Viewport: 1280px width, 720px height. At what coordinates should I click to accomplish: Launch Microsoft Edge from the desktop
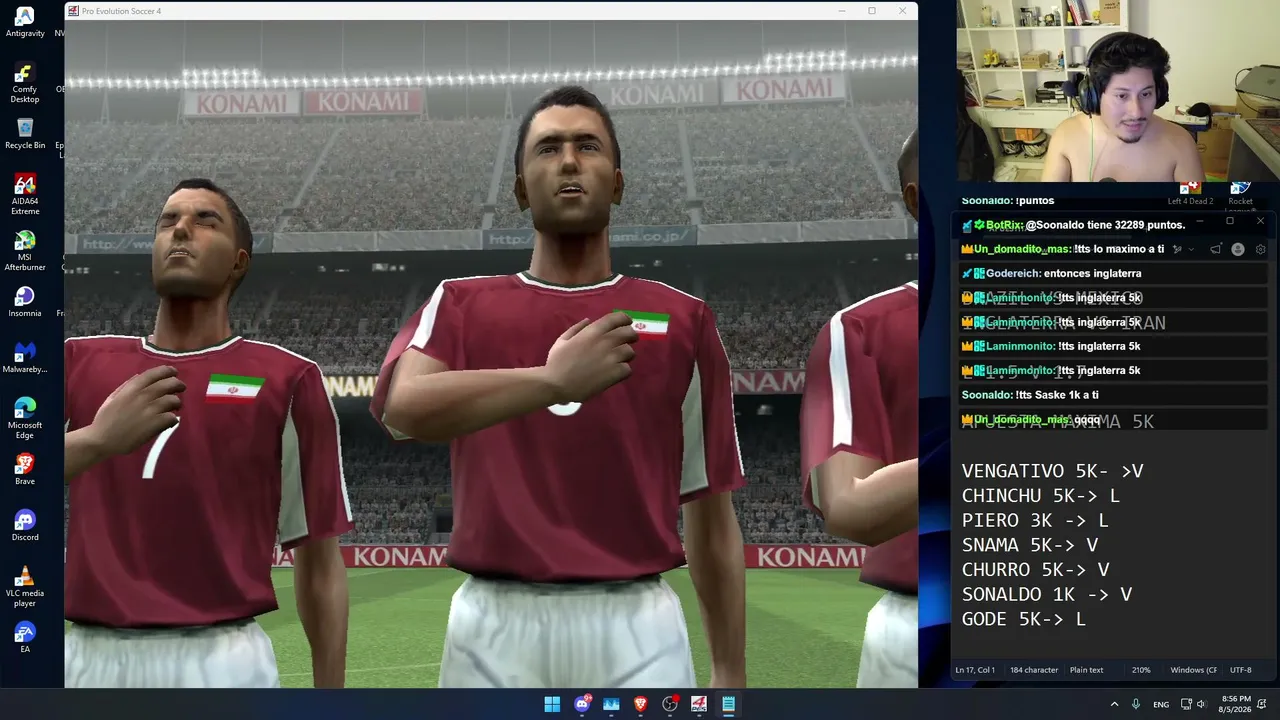click(25, 419)
